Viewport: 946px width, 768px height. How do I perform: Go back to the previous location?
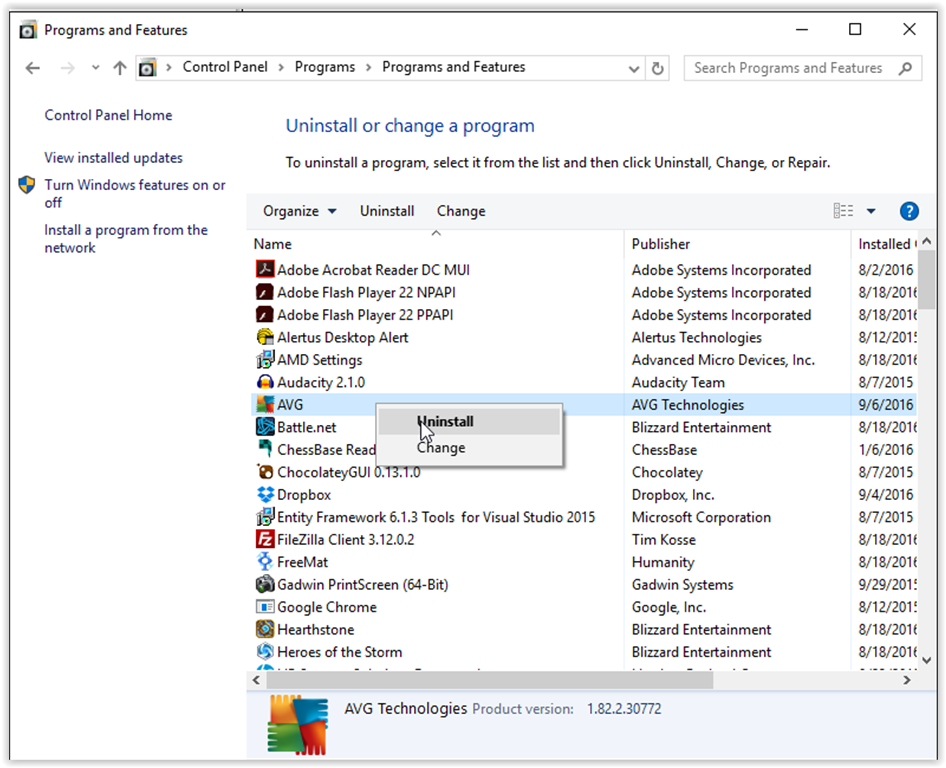pyautogui.click(x=33, y=68)
